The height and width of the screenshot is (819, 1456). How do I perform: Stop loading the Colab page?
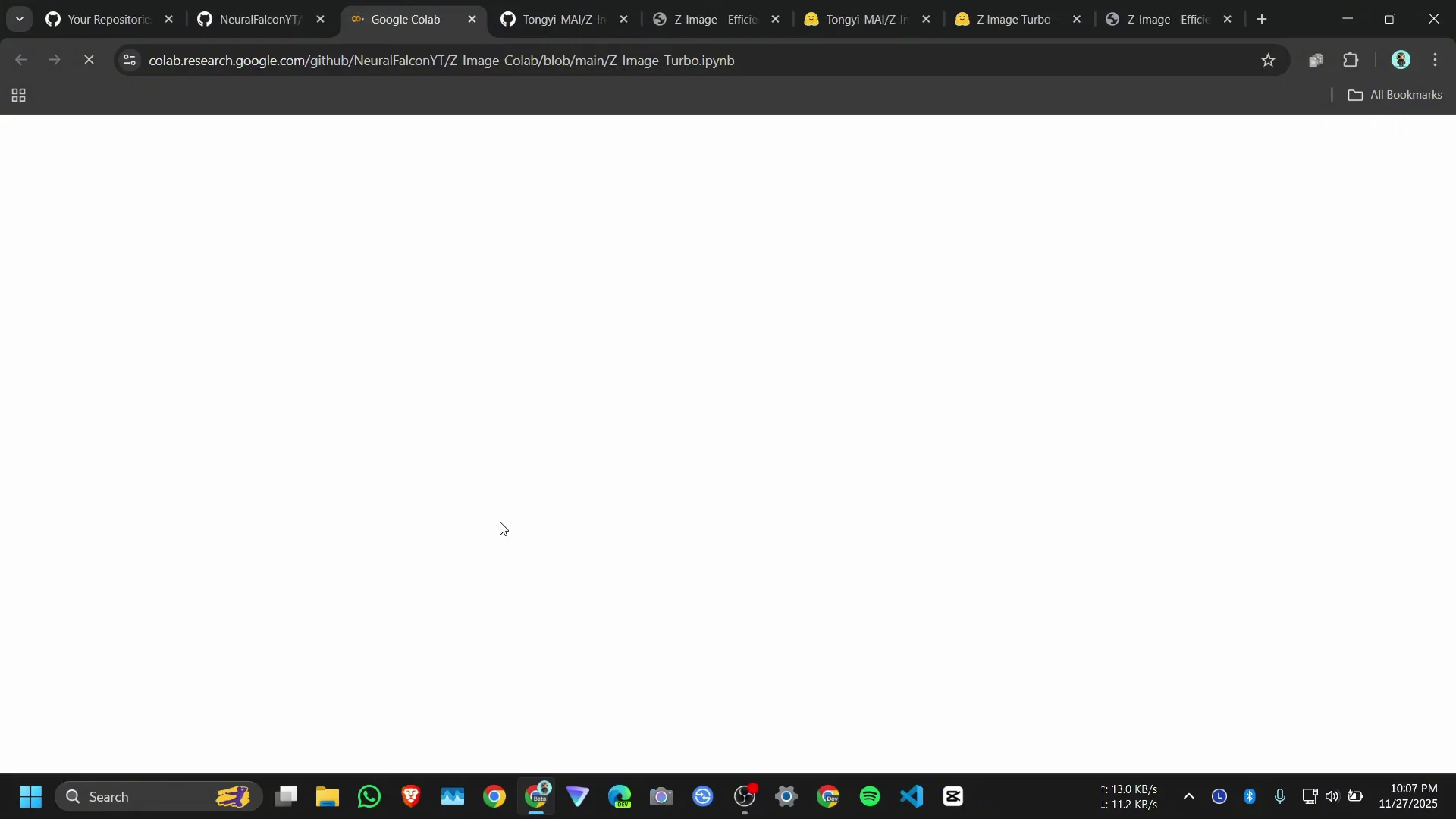89,60
